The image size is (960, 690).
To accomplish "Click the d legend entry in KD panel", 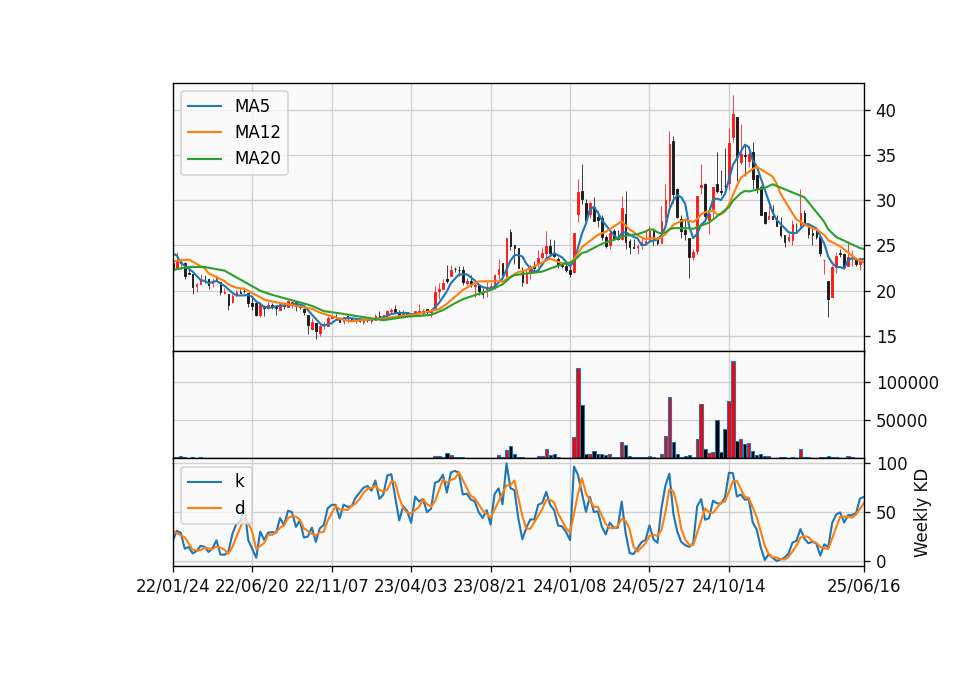I will point(239,508).
